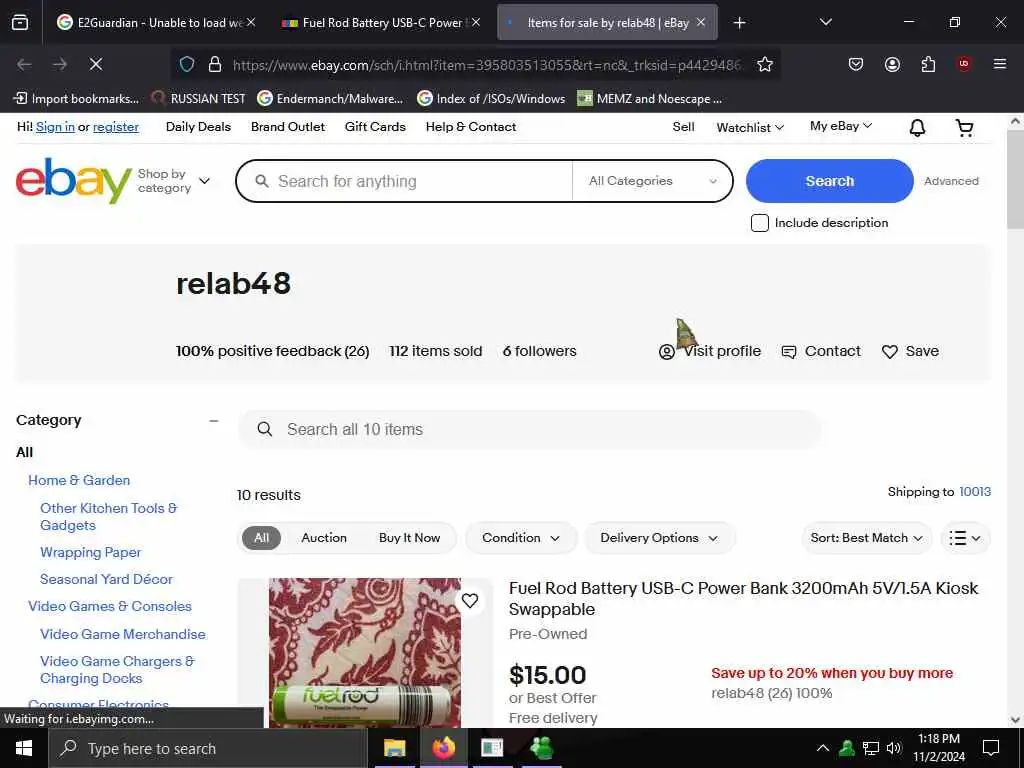Open the Pocket save icon
Viewport: 1024px width, 768px height.
[x=856, y=64]
